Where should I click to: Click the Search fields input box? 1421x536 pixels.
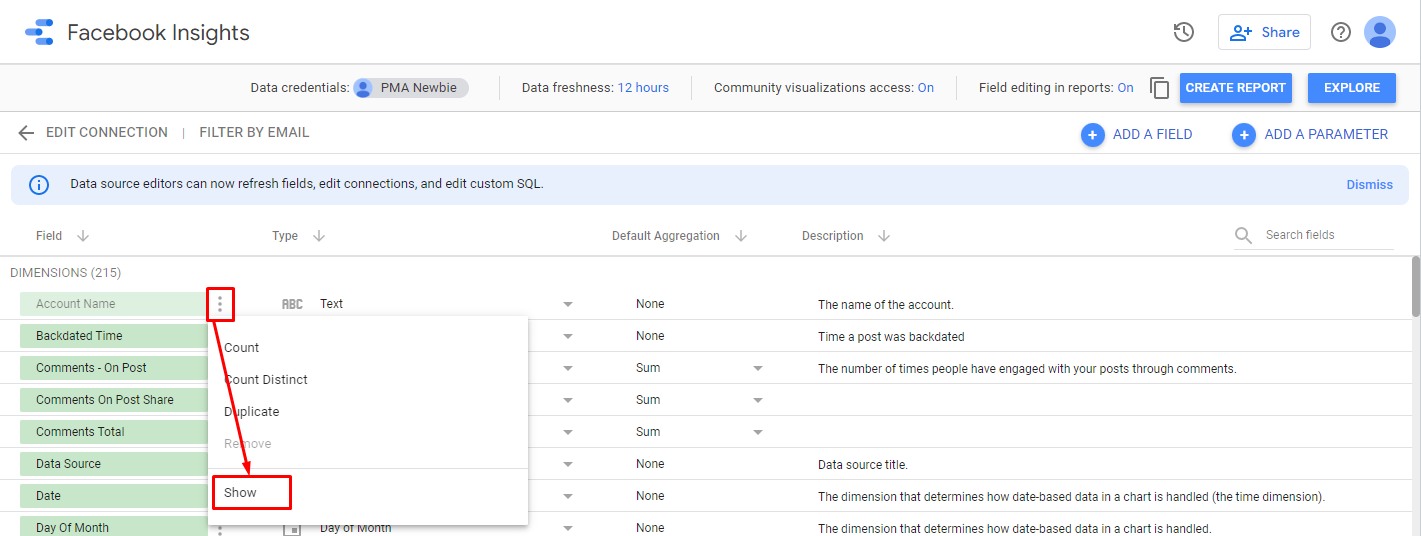coord(1326,235)
